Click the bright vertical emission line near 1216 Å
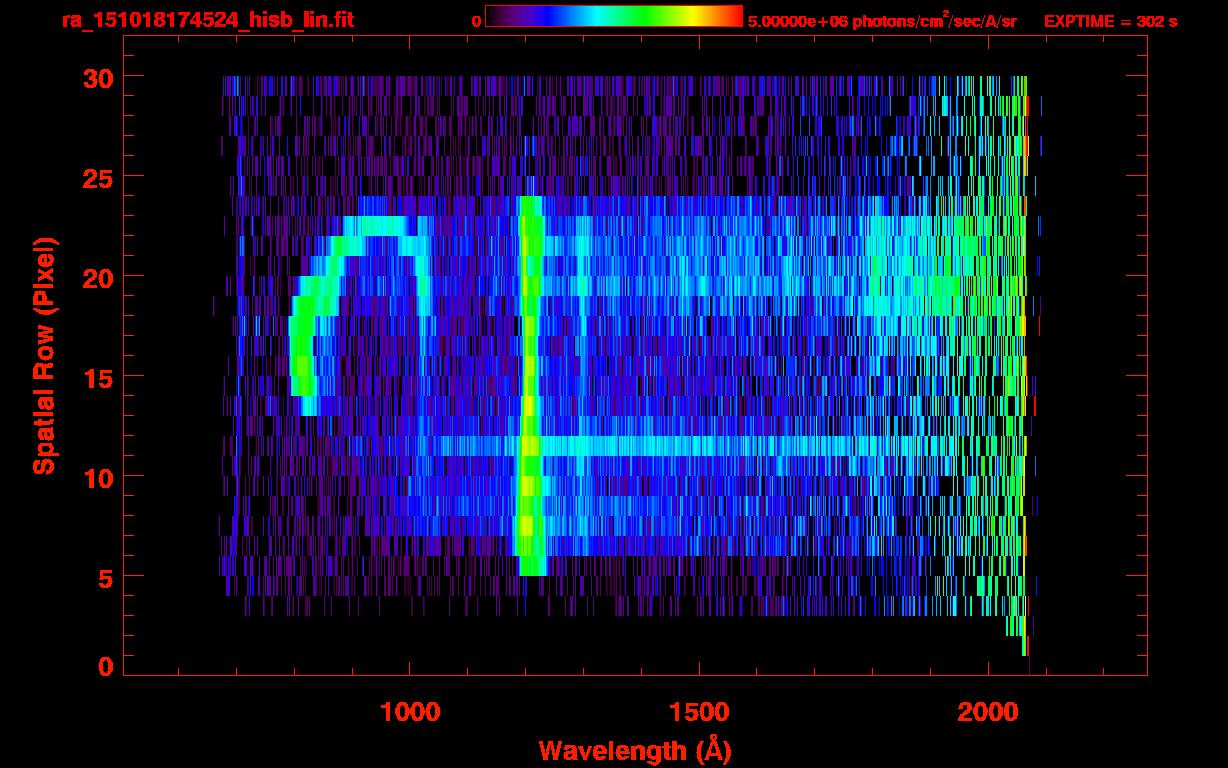The width and height of the screenshot is (1228, 768). 530,386
